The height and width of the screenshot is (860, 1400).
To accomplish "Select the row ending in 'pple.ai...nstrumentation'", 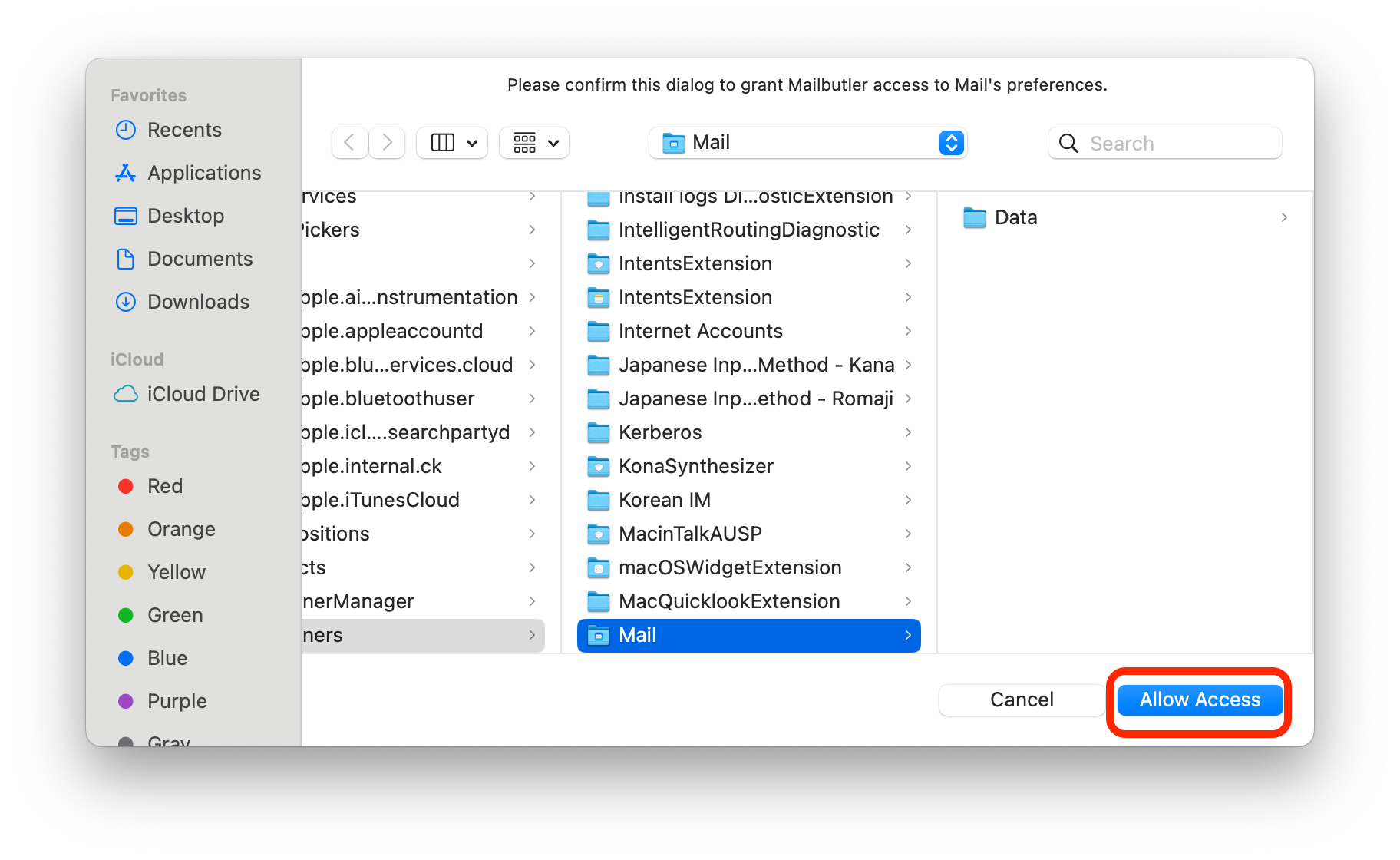I will (x=423, y=297).
